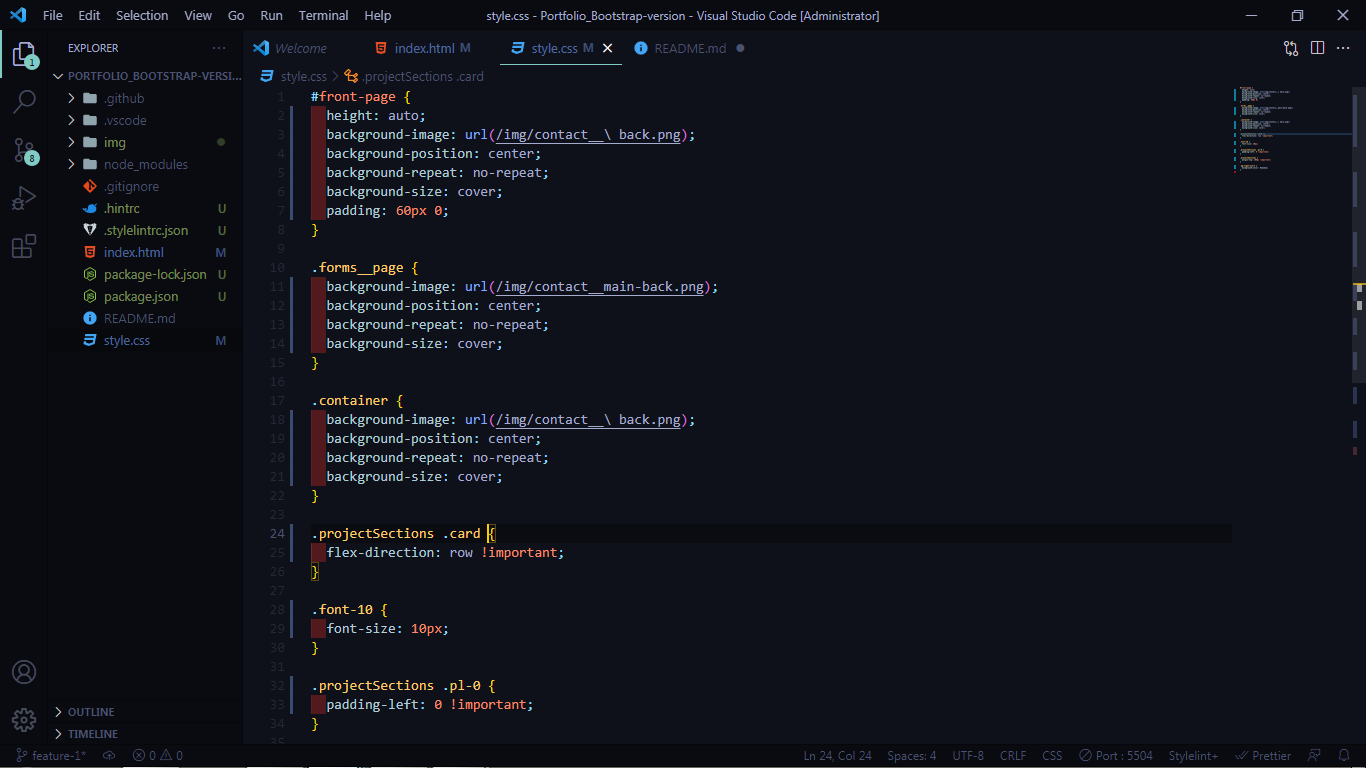
Task: Click Port : 5504 Live Server item
Action: click(x=1116, y=756)
